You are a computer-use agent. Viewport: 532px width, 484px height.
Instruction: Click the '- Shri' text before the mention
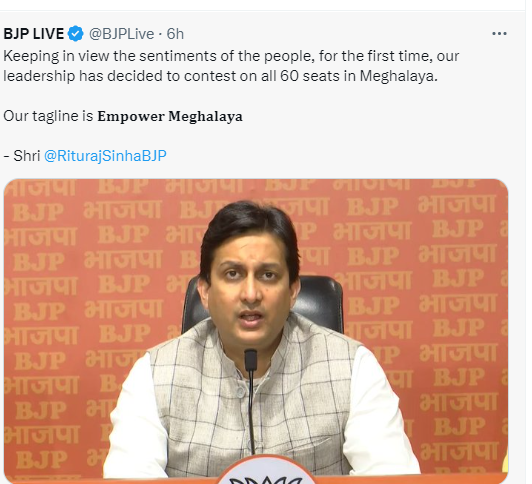pos(22,156)
